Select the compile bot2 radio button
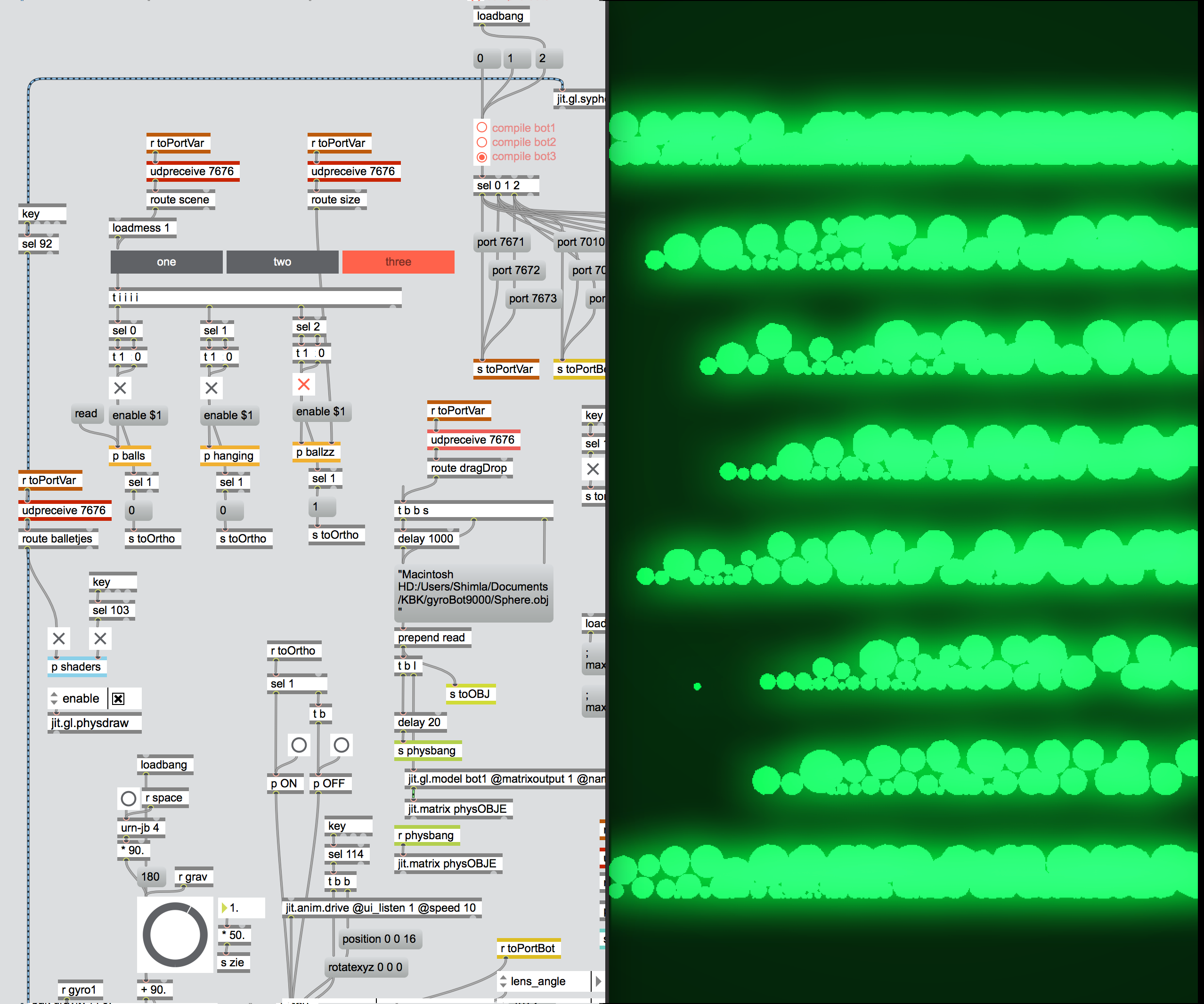Image resolution: width=1204 pixels, height=1004 pixels. pyautogui.click(x=482, y=142)
